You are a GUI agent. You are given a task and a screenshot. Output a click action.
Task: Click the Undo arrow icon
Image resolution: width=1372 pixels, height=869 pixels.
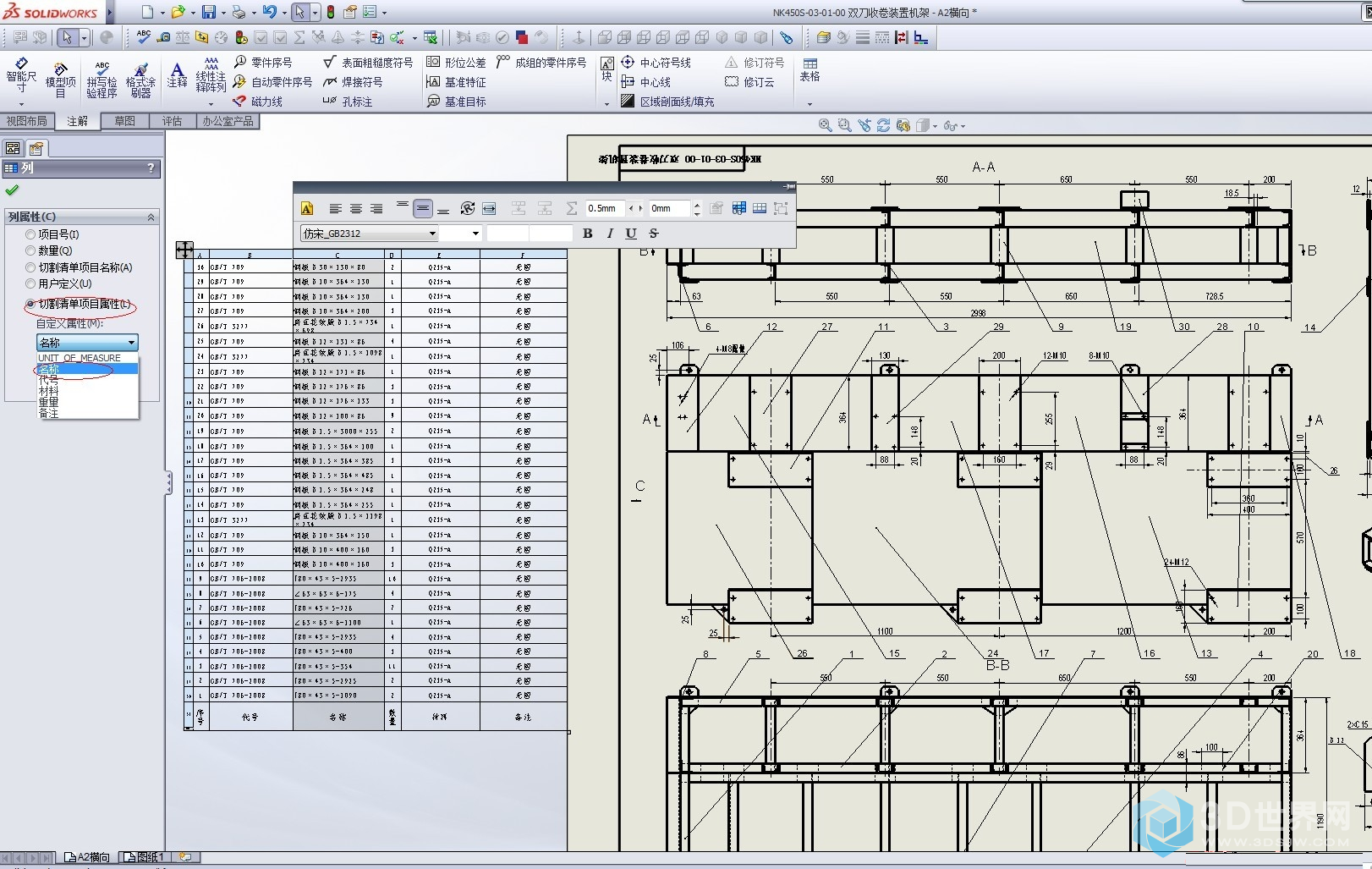(x=269, y=12)
